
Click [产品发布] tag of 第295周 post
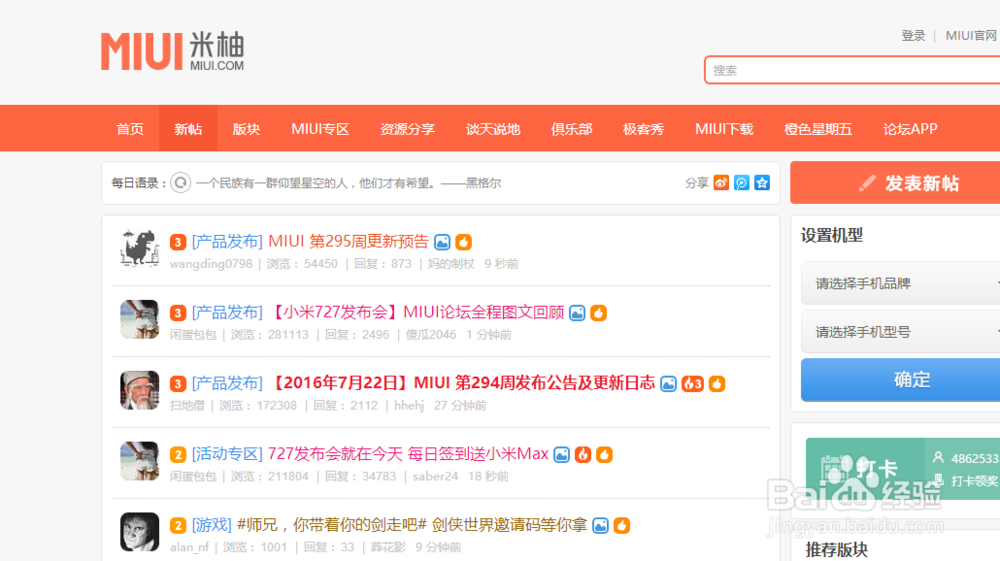click(227, 242)
